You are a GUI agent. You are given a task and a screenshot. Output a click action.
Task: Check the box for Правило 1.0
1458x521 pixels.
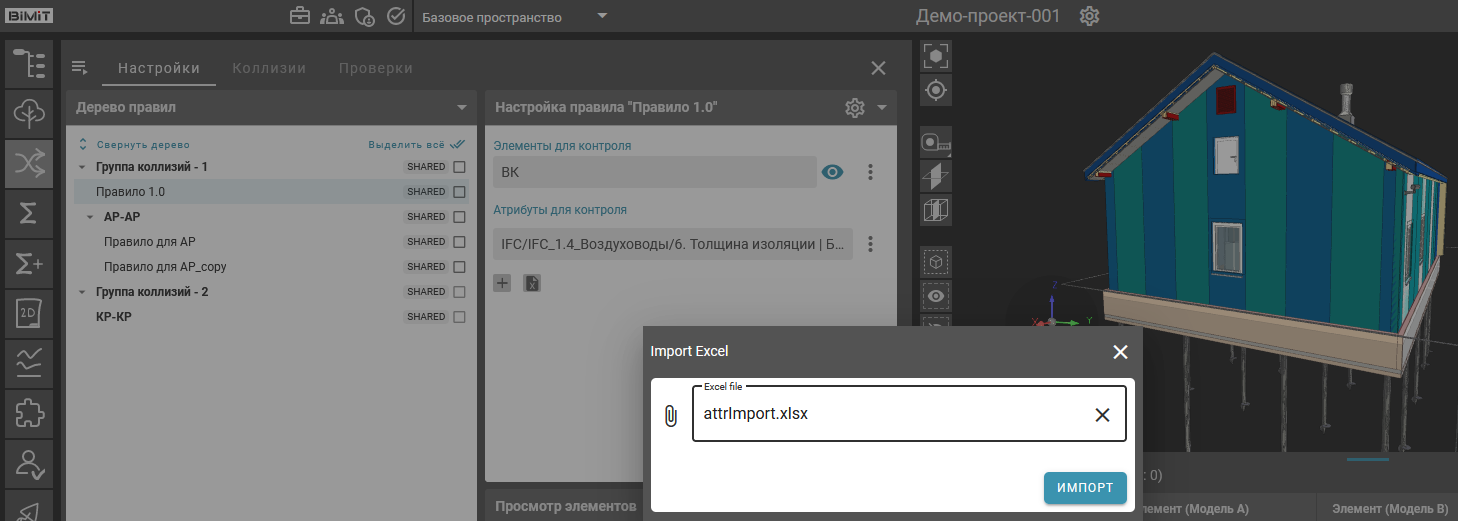(459, 192)
